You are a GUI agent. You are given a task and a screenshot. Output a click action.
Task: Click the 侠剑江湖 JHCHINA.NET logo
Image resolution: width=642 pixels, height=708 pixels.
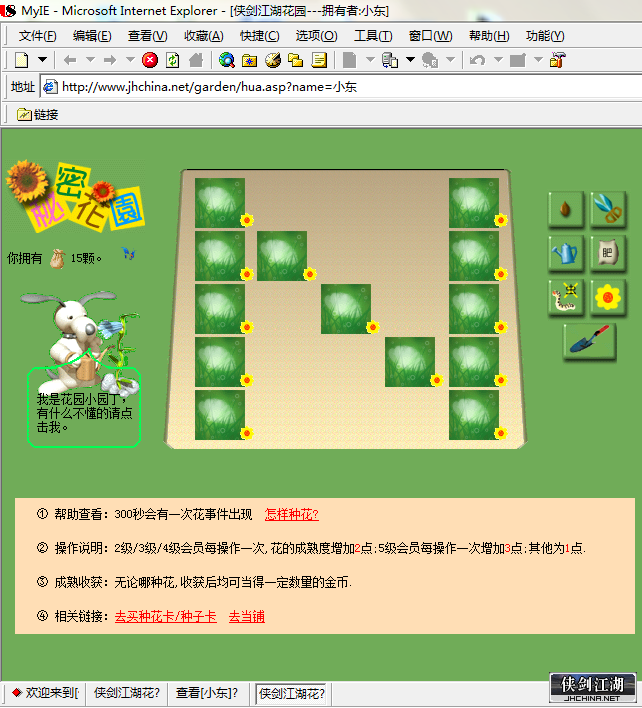point(592,688)
